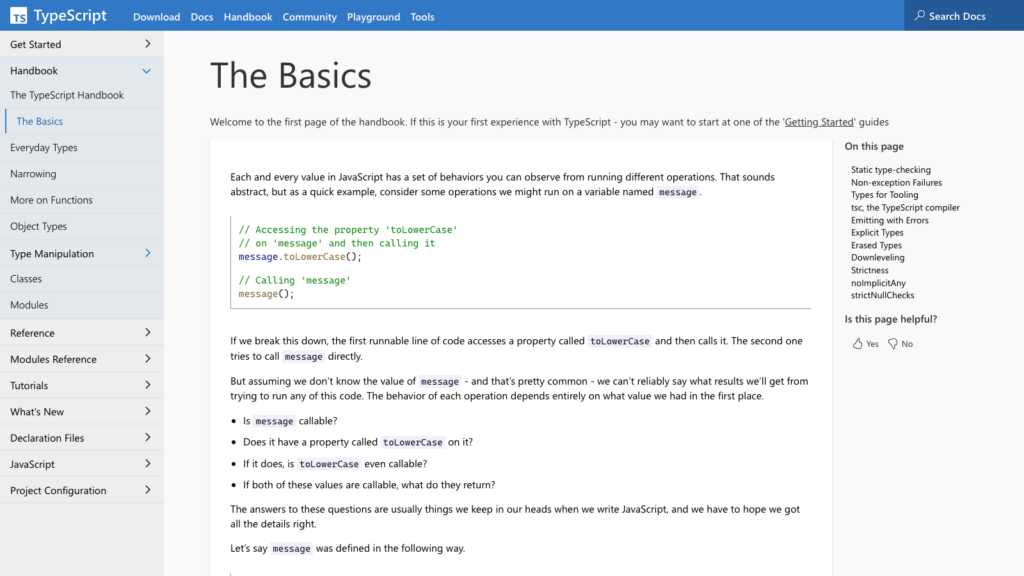Click the 'On this page' heading
Viewport: 1024px width, 576px height.
pos(874,146)
